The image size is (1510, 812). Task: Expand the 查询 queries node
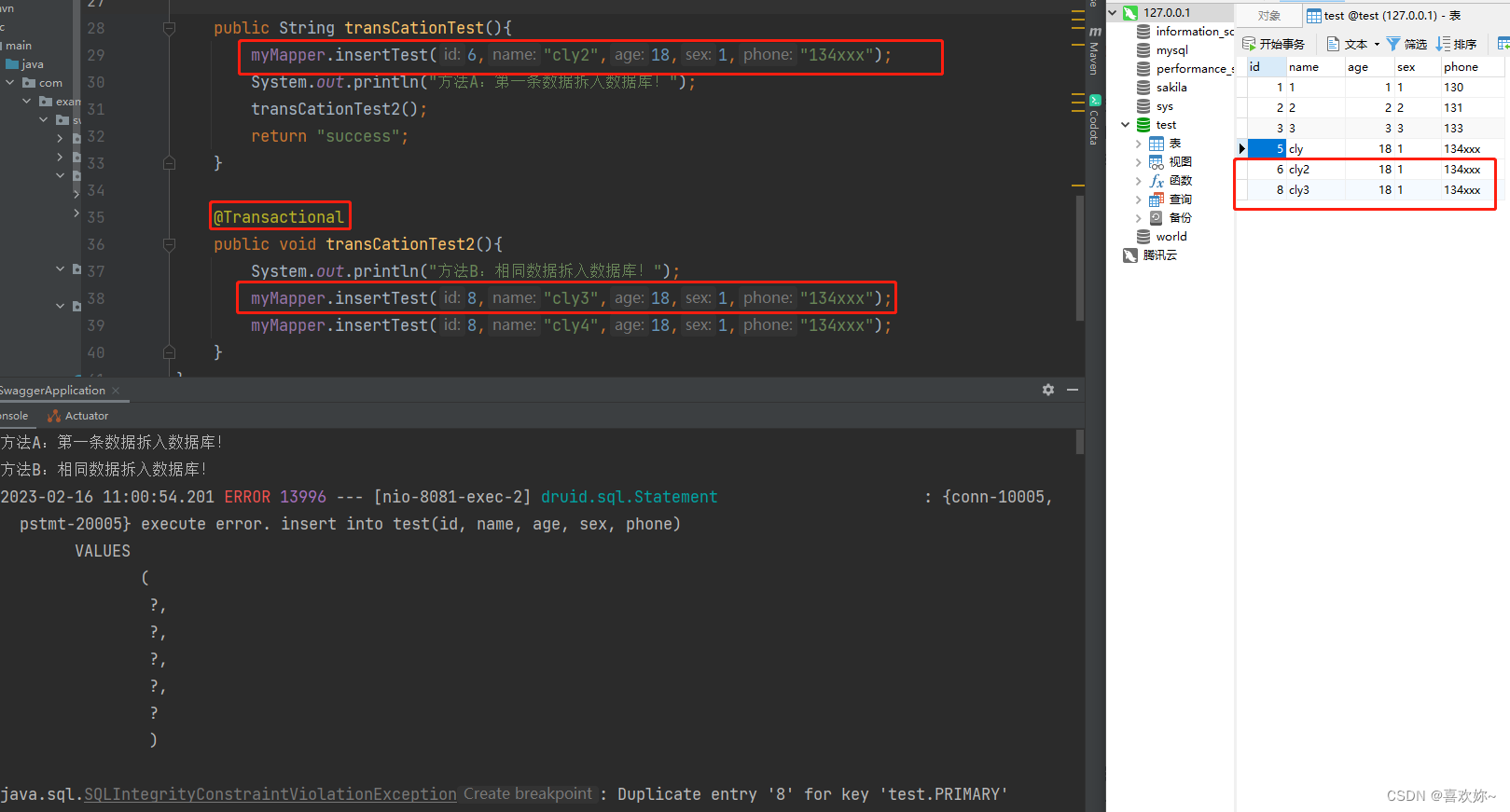point(1139,200)
